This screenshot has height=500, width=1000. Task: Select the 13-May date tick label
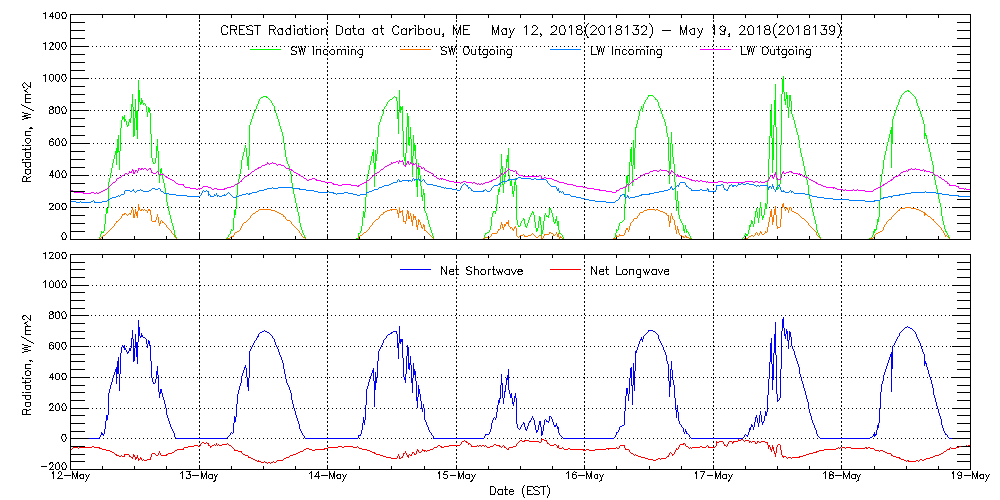point(199,476)
